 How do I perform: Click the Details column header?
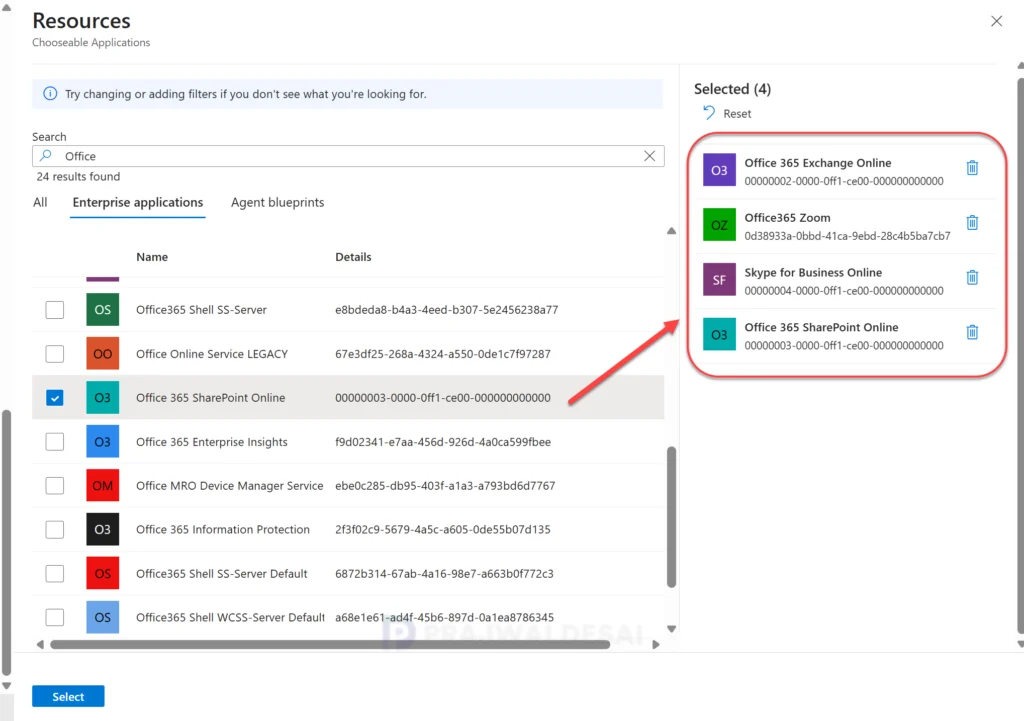pyautogui.click(x=353, y=257)
